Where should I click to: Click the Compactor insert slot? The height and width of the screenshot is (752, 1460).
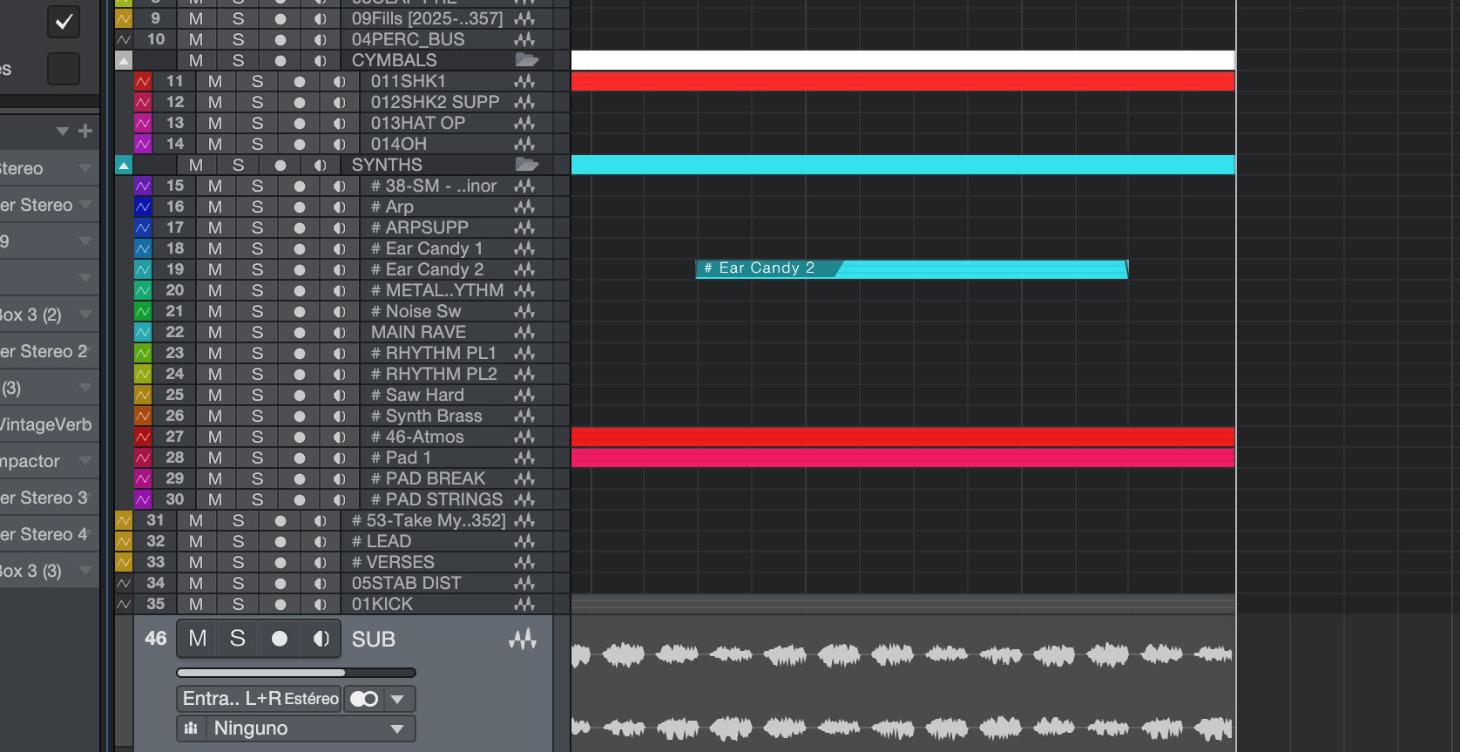pyautogui.click(x=40, y=460)
